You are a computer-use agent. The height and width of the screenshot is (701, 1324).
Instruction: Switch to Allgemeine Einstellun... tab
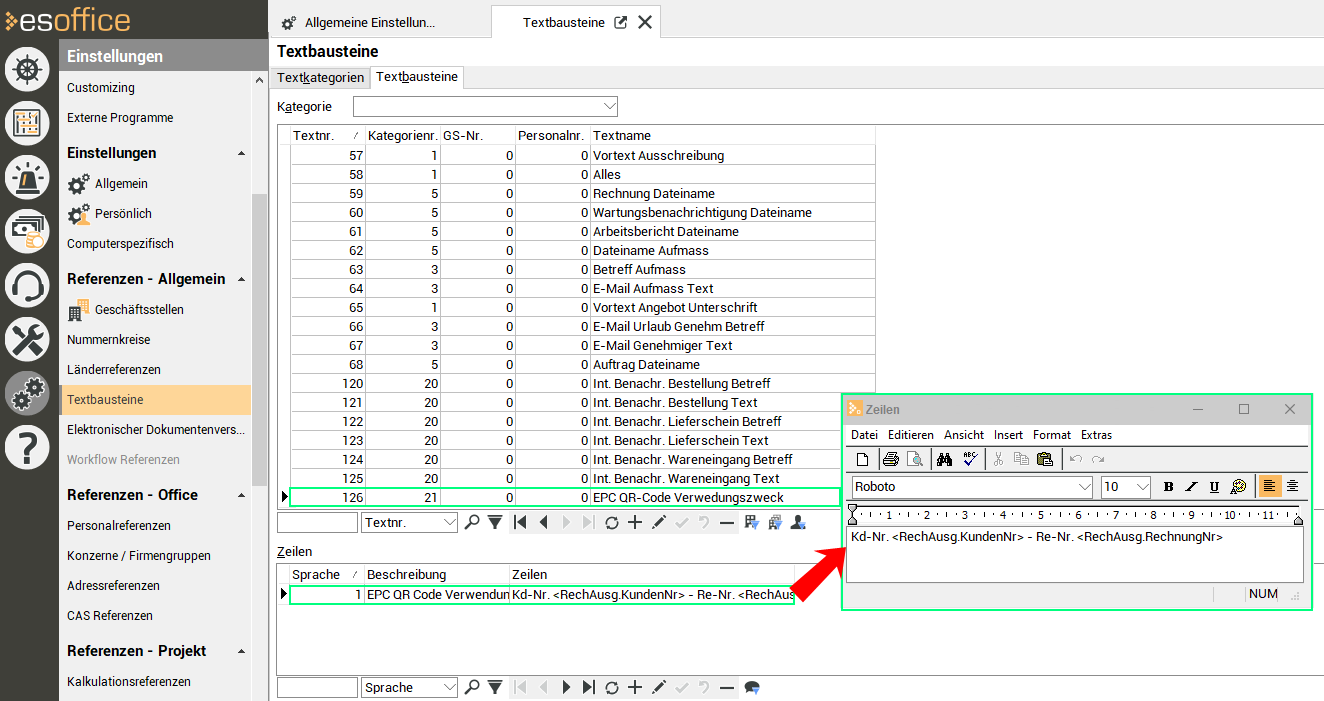[x=370, y=22]
